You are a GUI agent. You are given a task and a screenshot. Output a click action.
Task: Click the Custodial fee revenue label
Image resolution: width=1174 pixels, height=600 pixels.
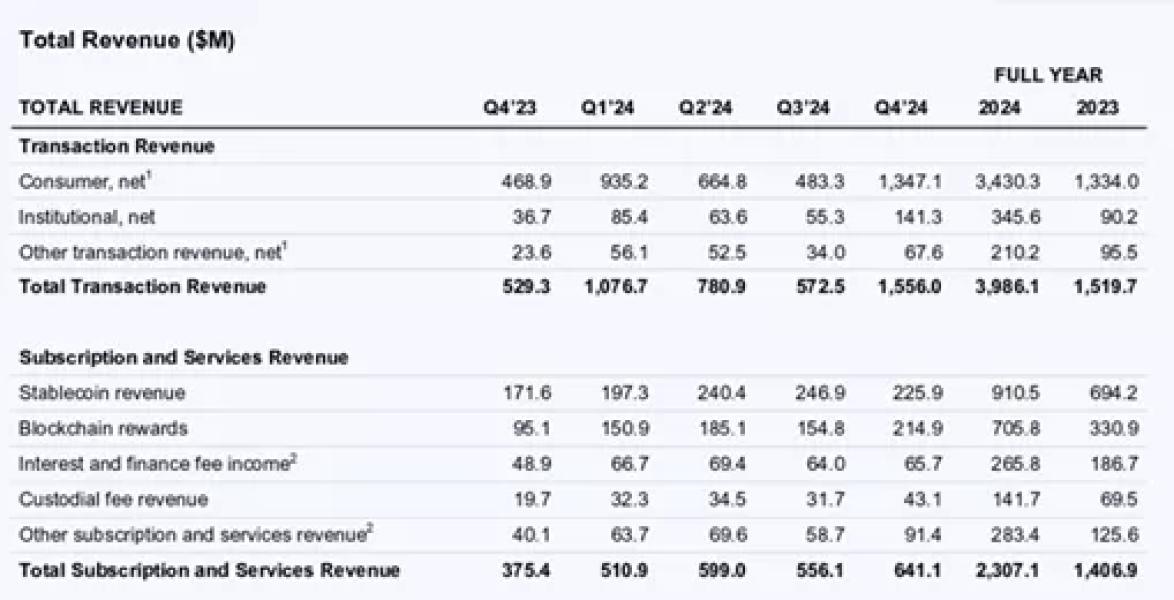(113, 500)
